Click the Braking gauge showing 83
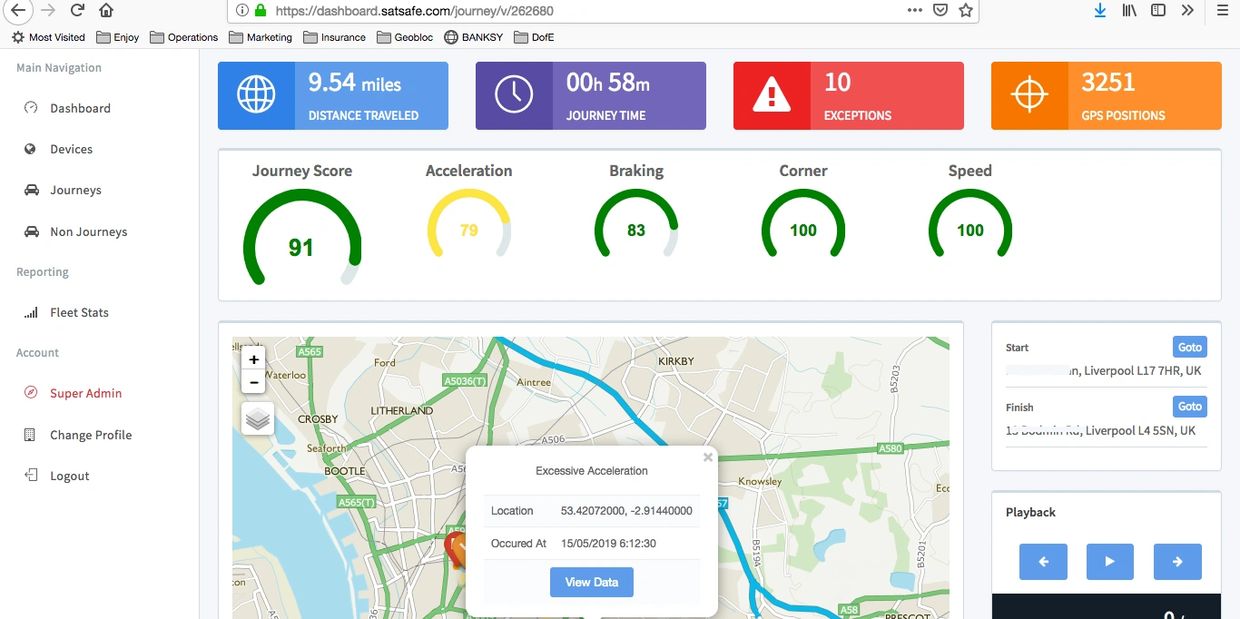 636,225
